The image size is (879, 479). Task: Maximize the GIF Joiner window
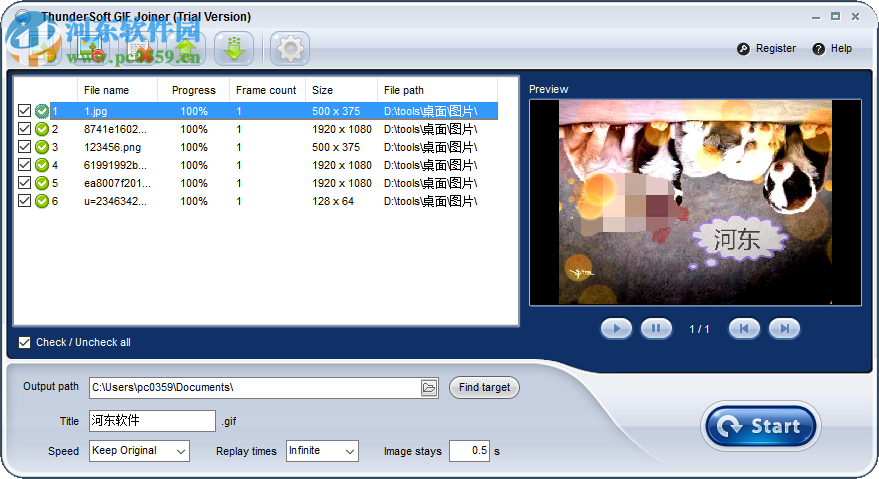click(x=835, y=17)
